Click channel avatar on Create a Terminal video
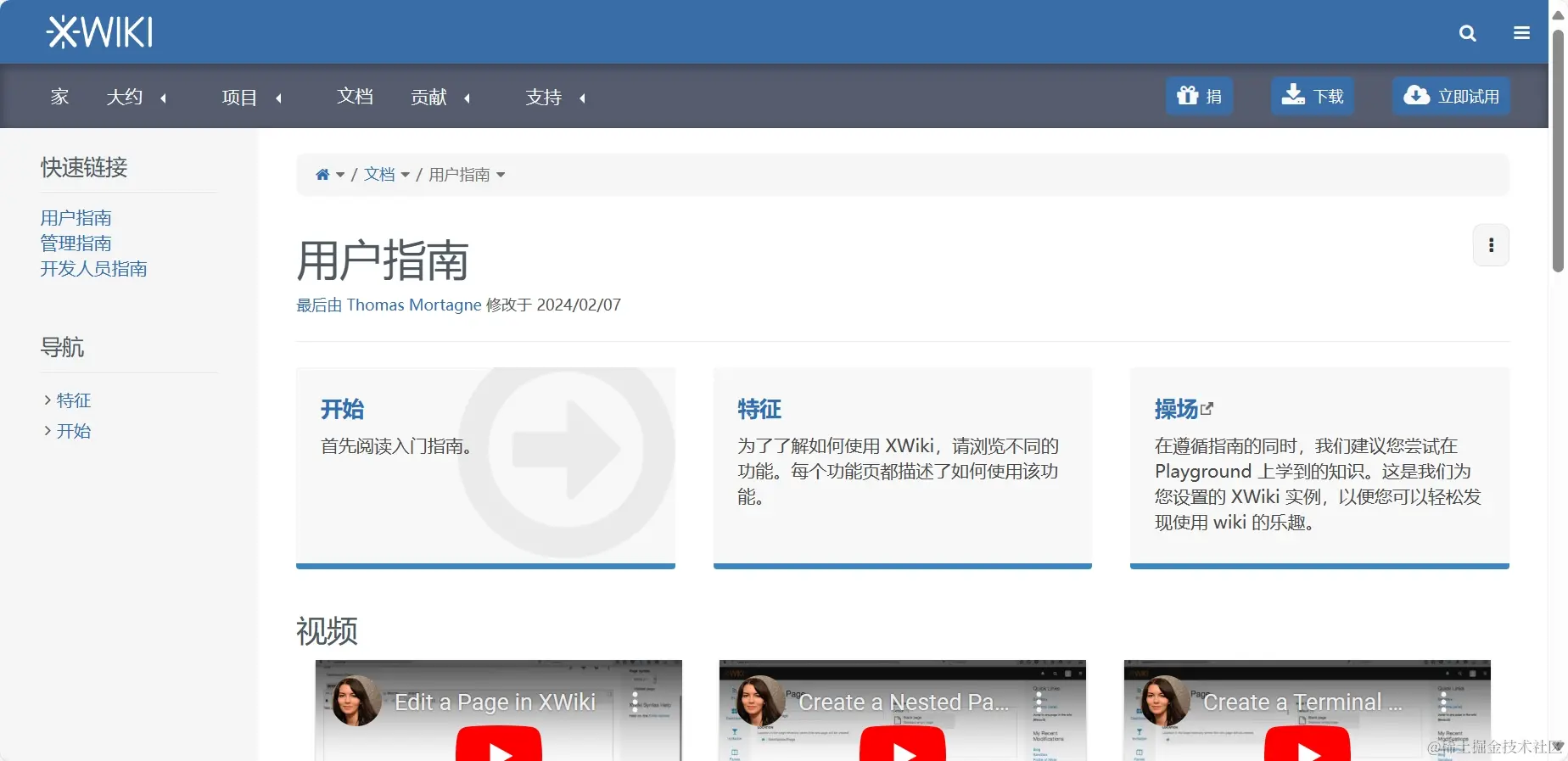Screen dimensions: 1568x761 pyautogui.click(x=1165, y=701)
